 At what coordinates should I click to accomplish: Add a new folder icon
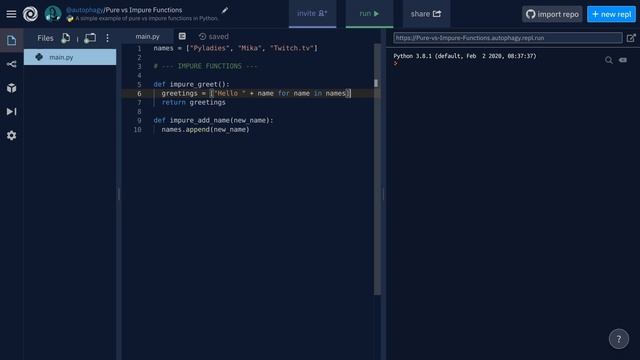coord(90,38)
